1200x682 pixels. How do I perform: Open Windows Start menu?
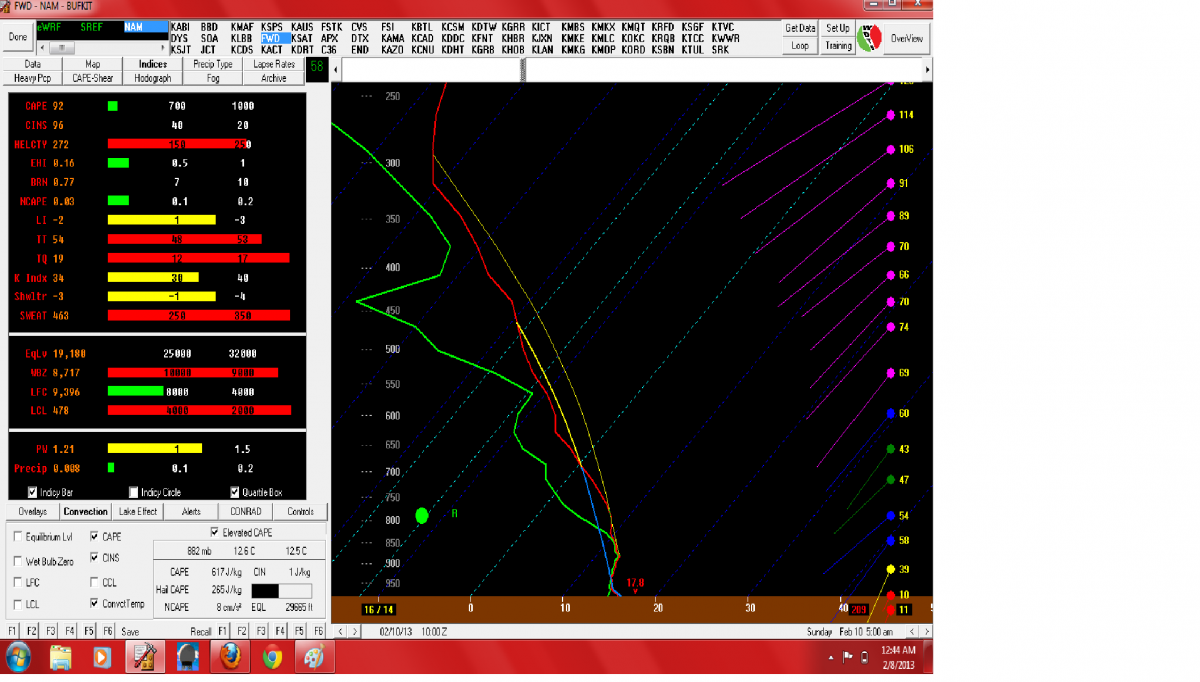[x=18, y=657]
